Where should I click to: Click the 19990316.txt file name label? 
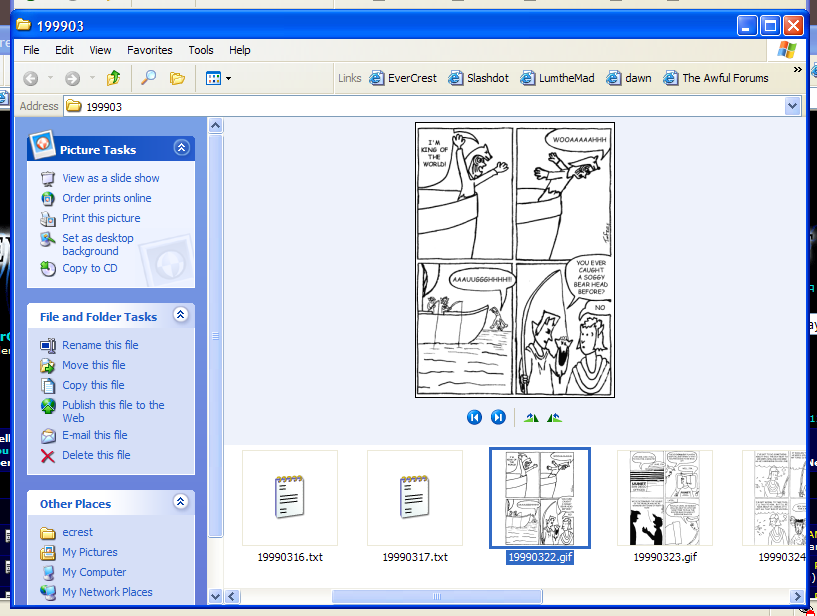coord(290,557)
